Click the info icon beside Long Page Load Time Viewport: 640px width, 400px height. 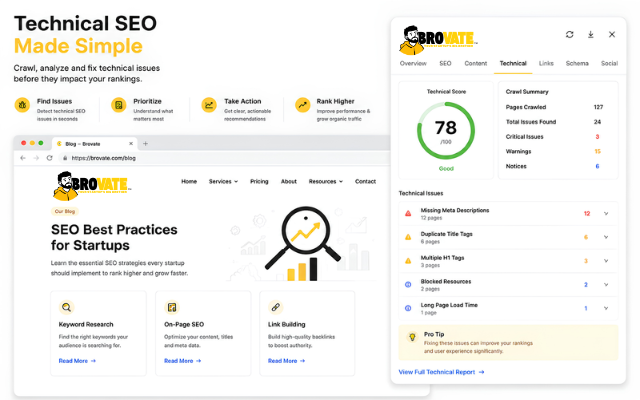click(x=408, y=308)
